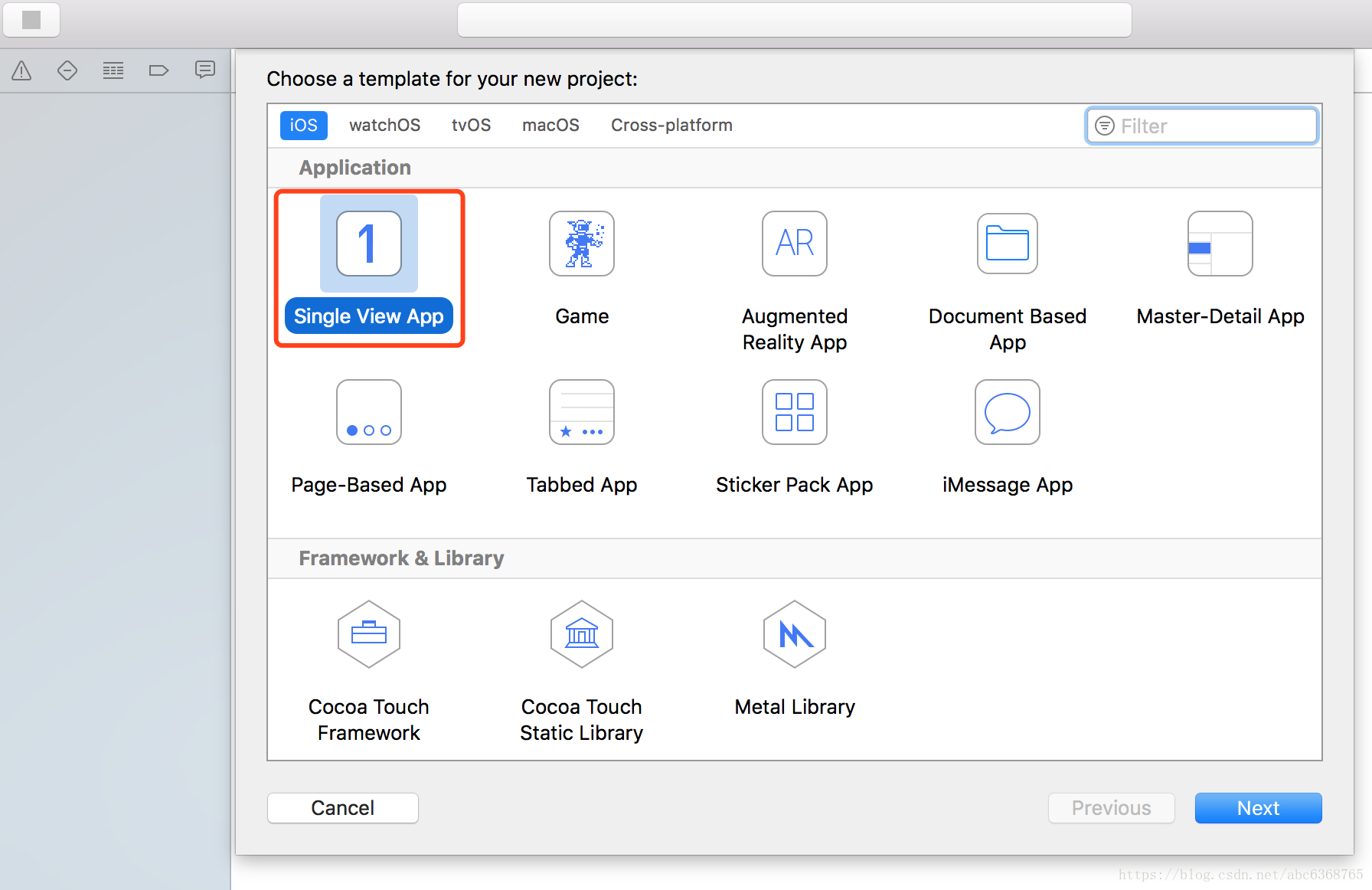Select the Tabbed App template
Image resolution: width=1372 pixels, height=890 pixels.
(x=582, y=413)
